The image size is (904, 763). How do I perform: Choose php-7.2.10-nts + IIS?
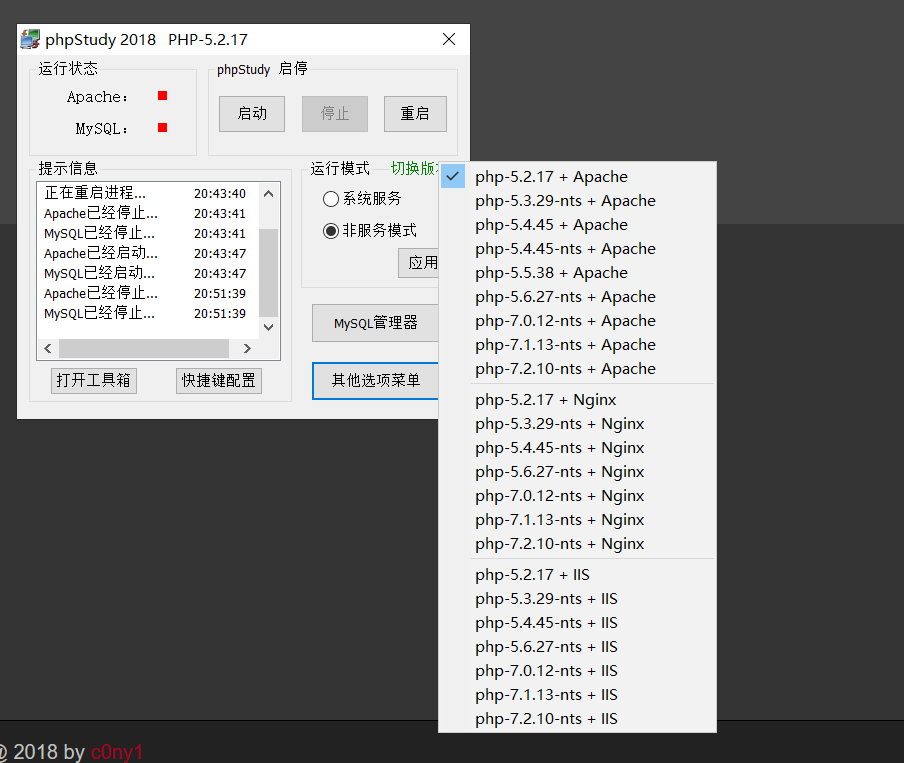(x=577, y=719)
